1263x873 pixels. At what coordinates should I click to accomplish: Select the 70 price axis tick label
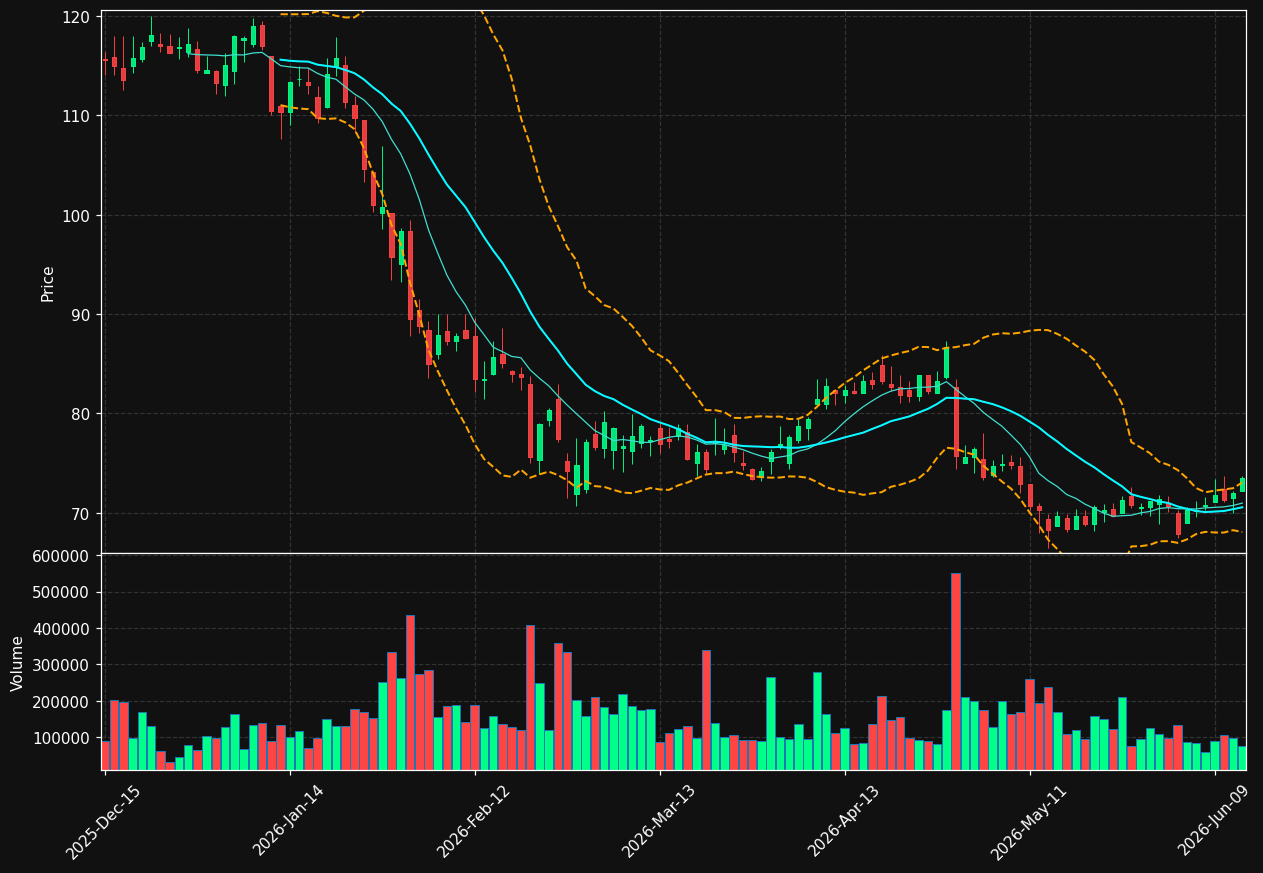[x=81, y=514]
